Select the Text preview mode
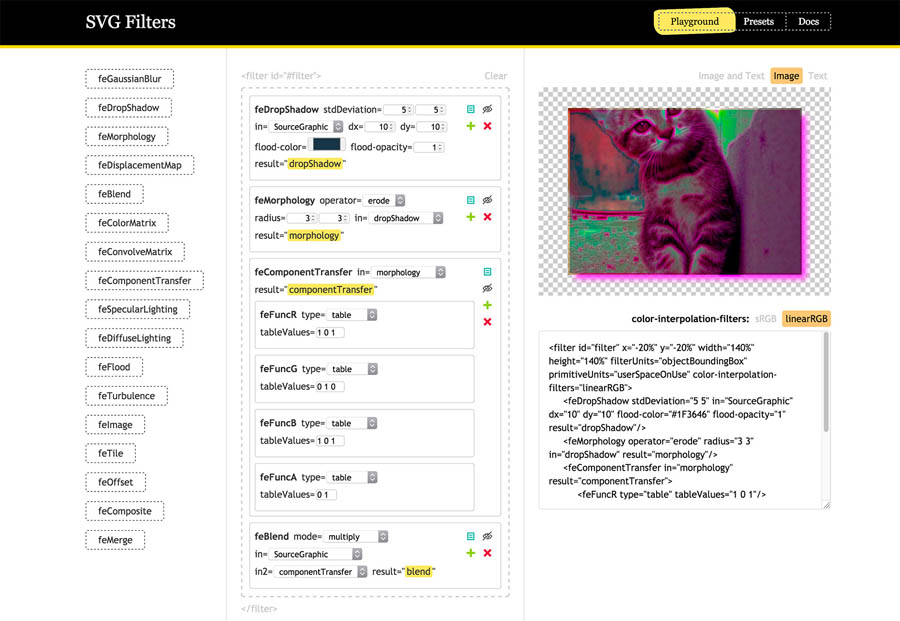Screen dimensions: 900x621 (817, 76)
